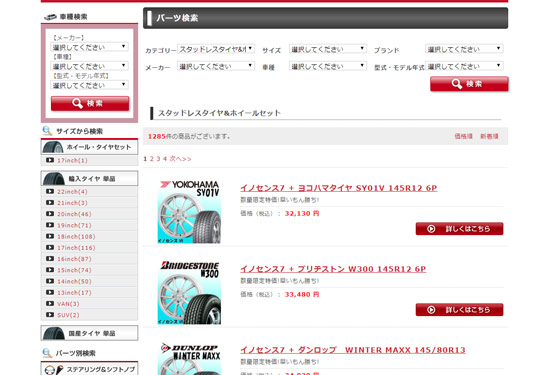This screenshot has height=375, width=550.
Task: Click the Dunlop Winter Maxx product thumbnail
Action: (x=189, y=359)
